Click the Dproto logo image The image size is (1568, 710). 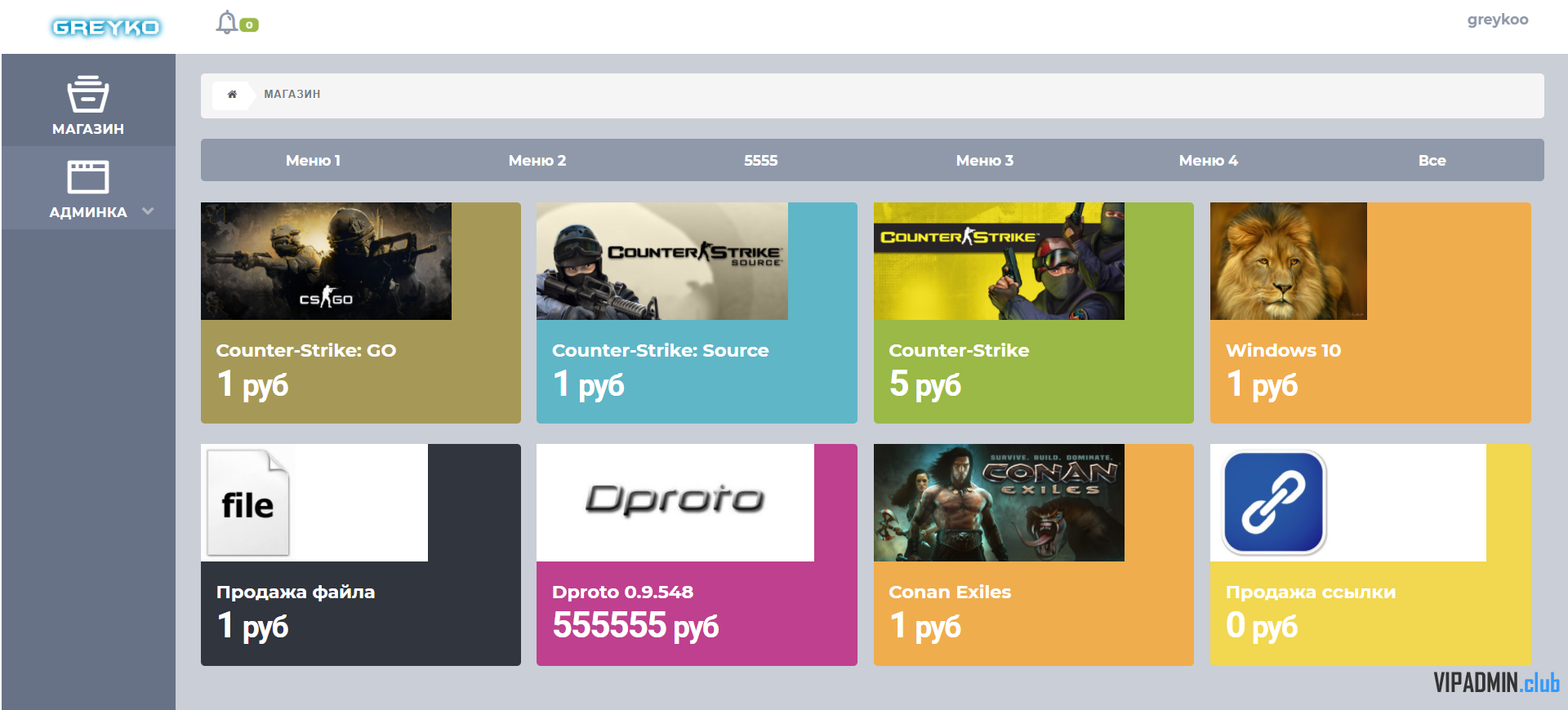675,503
